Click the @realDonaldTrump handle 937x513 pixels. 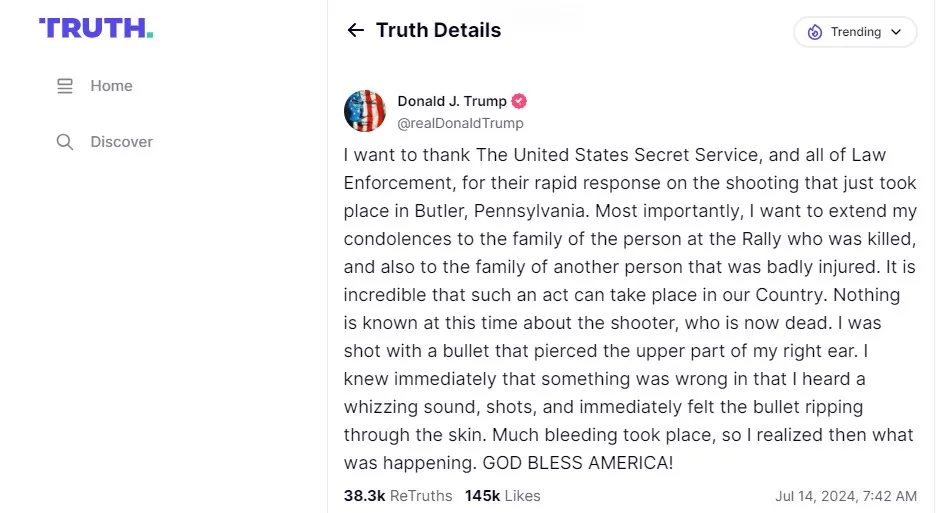click(460, 123)
